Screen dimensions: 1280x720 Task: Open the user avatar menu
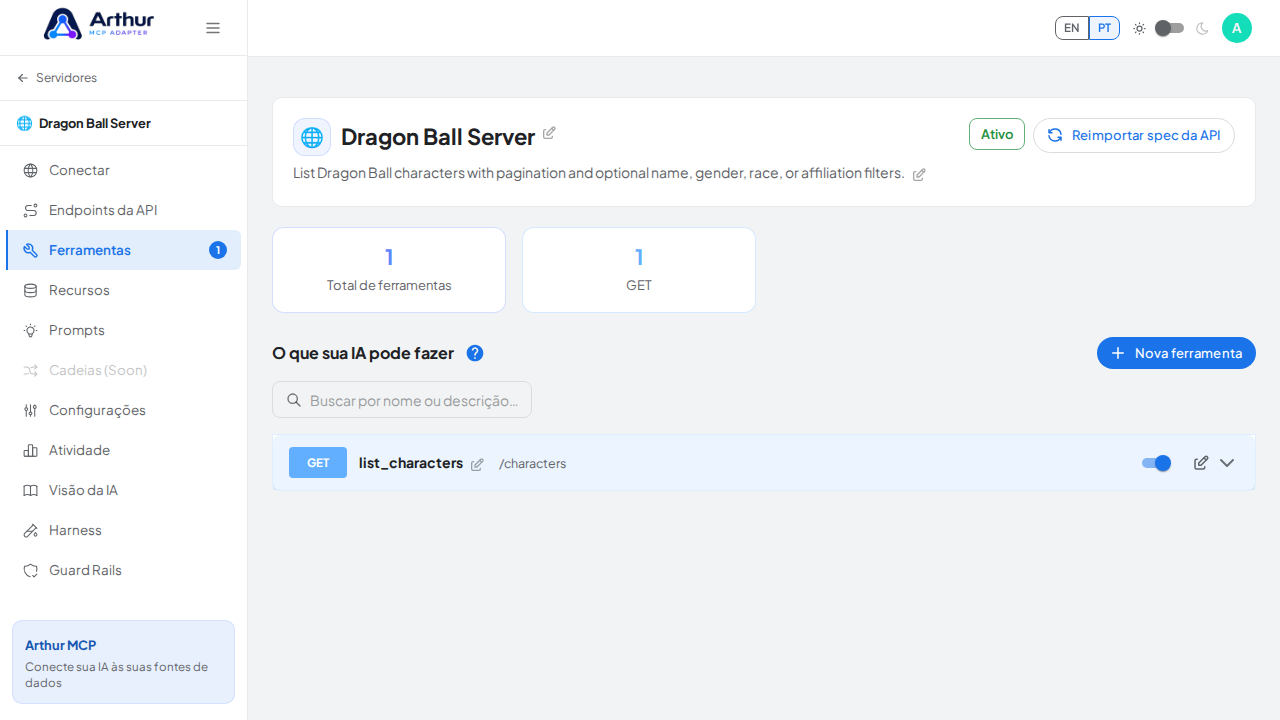click(1237, 28)
